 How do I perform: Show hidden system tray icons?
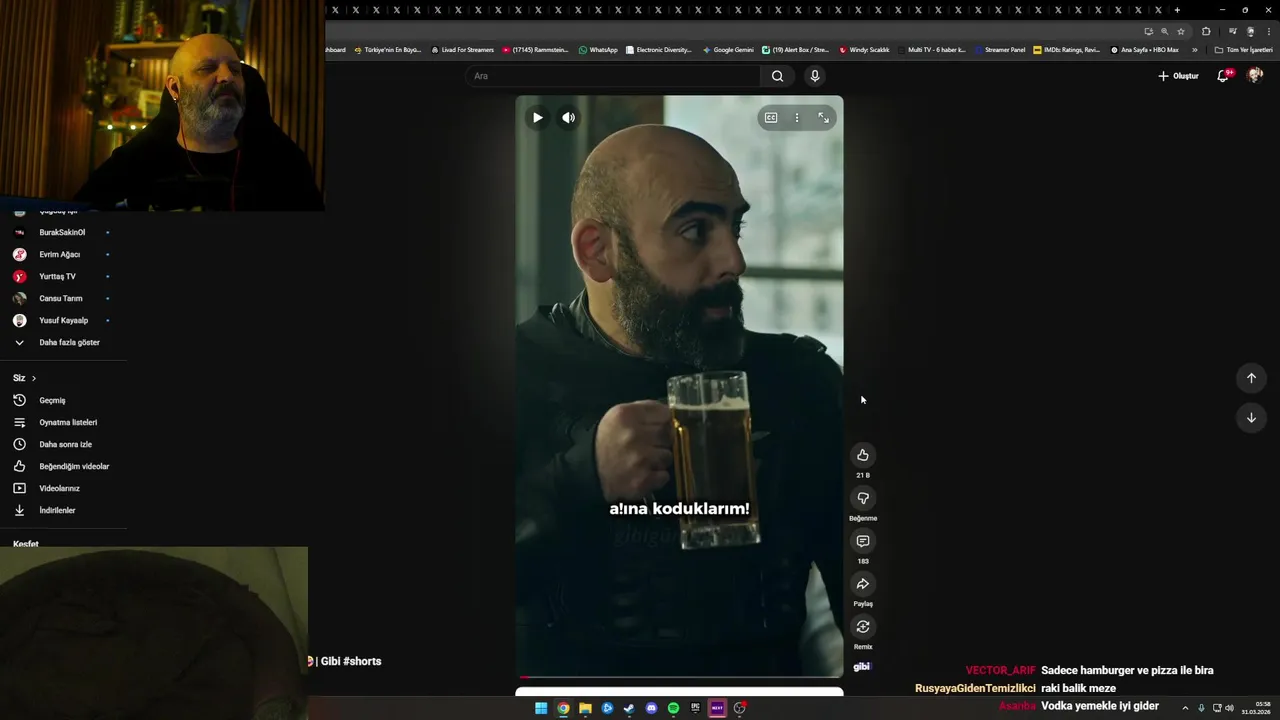(1185, 708)
